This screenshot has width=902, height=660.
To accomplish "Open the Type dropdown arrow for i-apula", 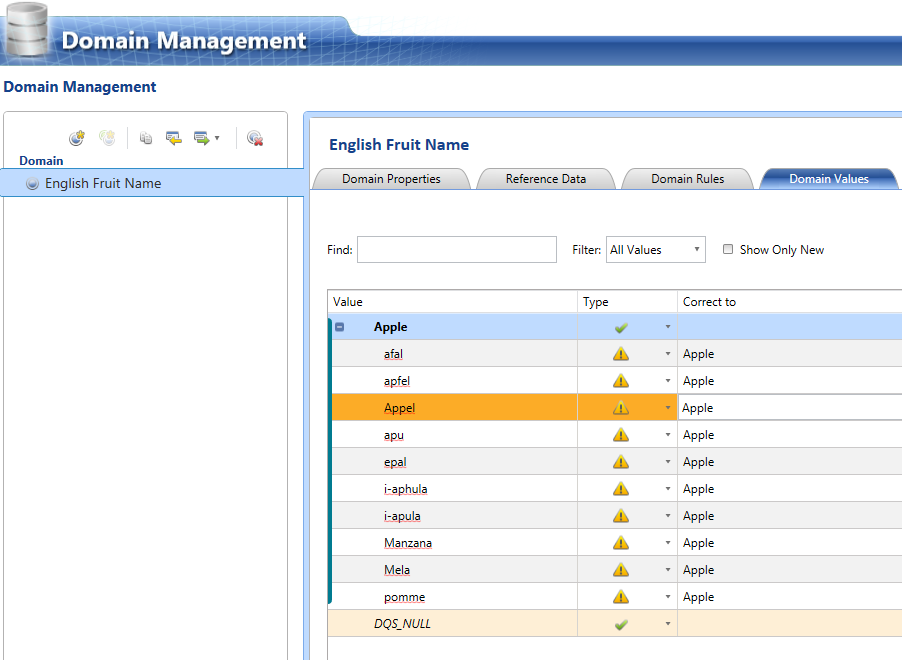I will (668, 516).
